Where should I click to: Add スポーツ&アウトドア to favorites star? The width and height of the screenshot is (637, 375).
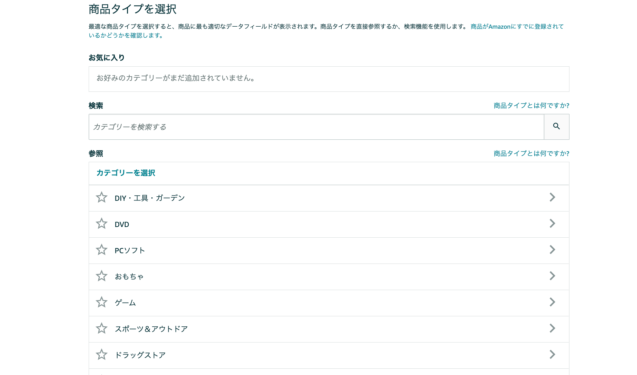coord(102,329)
